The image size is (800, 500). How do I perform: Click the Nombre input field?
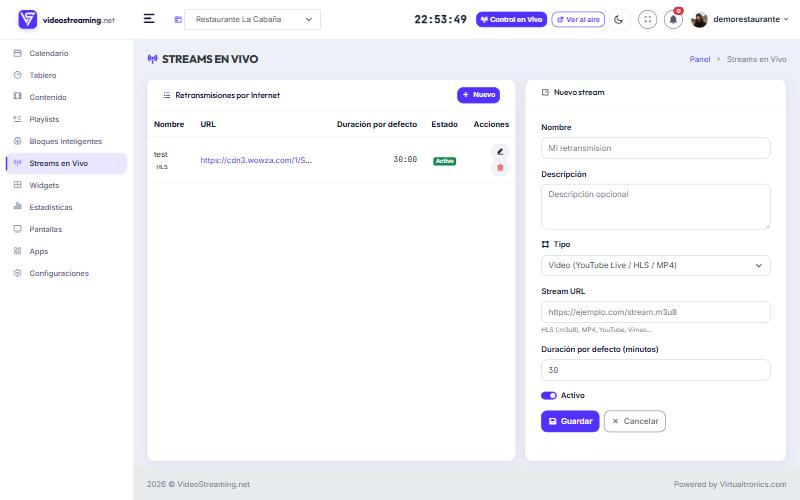(x=655, y=148)
